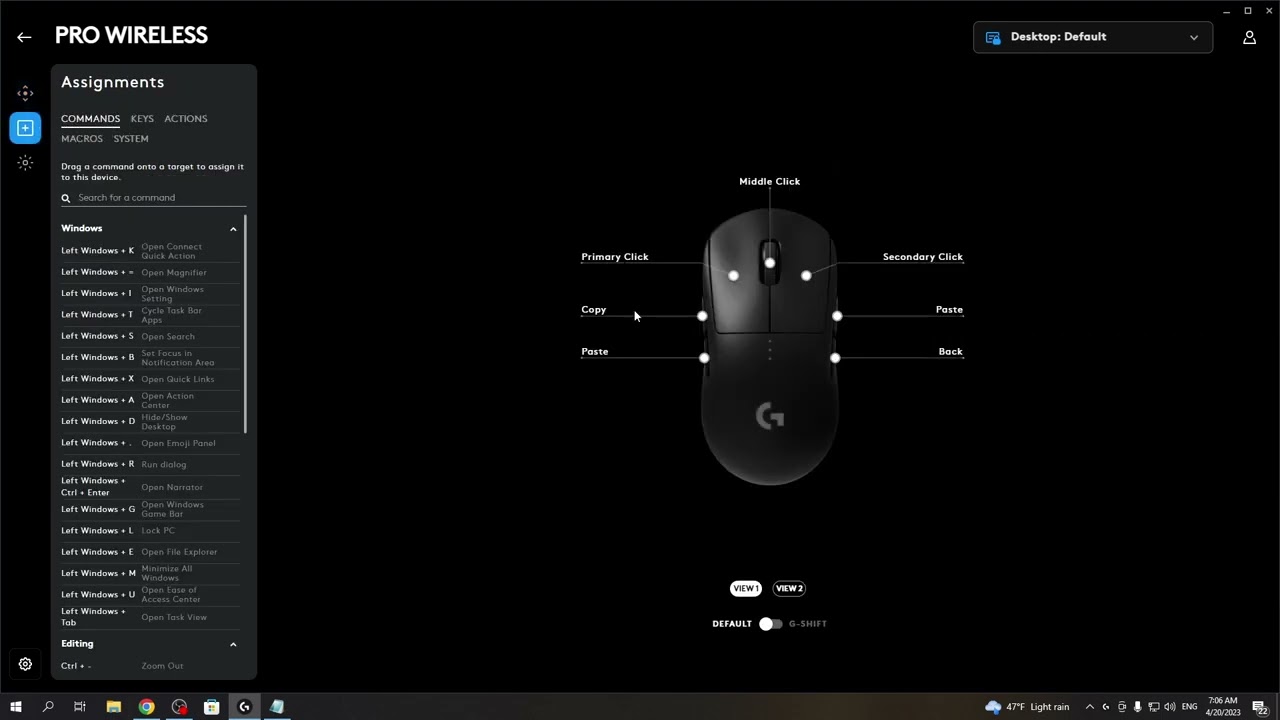Click the Back assignment label

(951, 352)
